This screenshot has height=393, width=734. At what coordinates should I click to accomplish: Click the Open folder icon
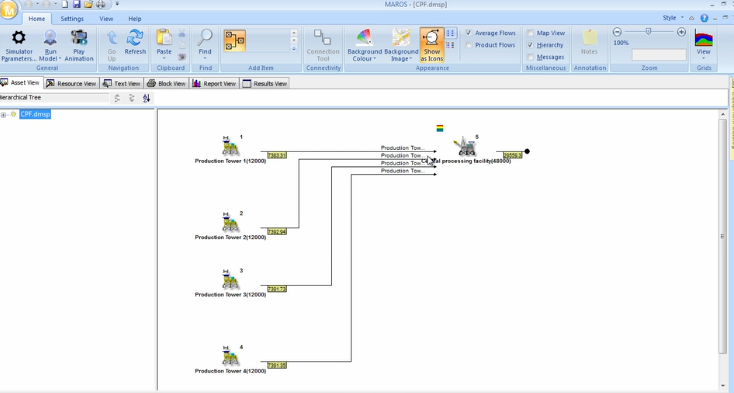click(88, 4)
